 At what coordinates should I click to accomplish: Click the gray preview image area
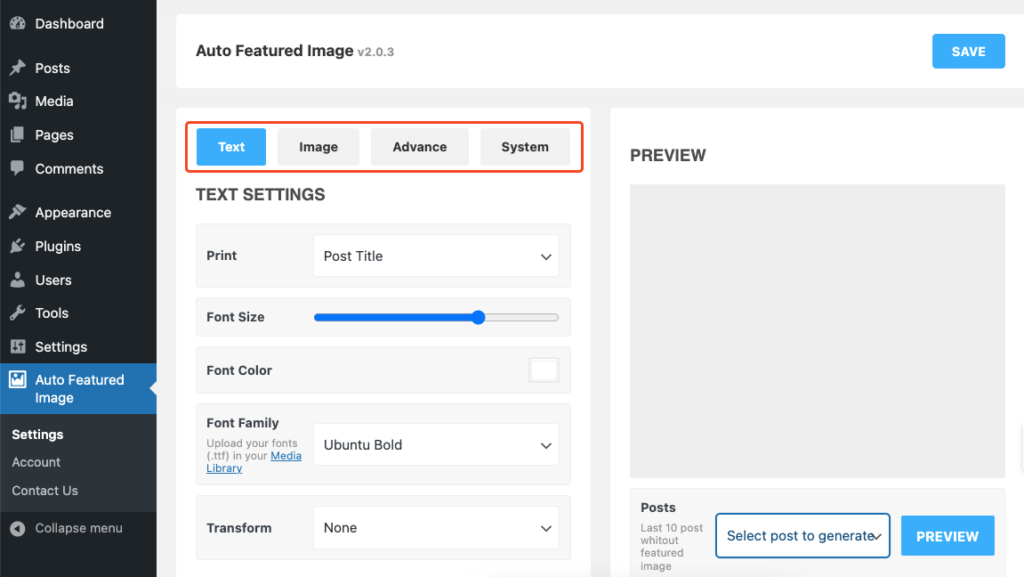817,331
